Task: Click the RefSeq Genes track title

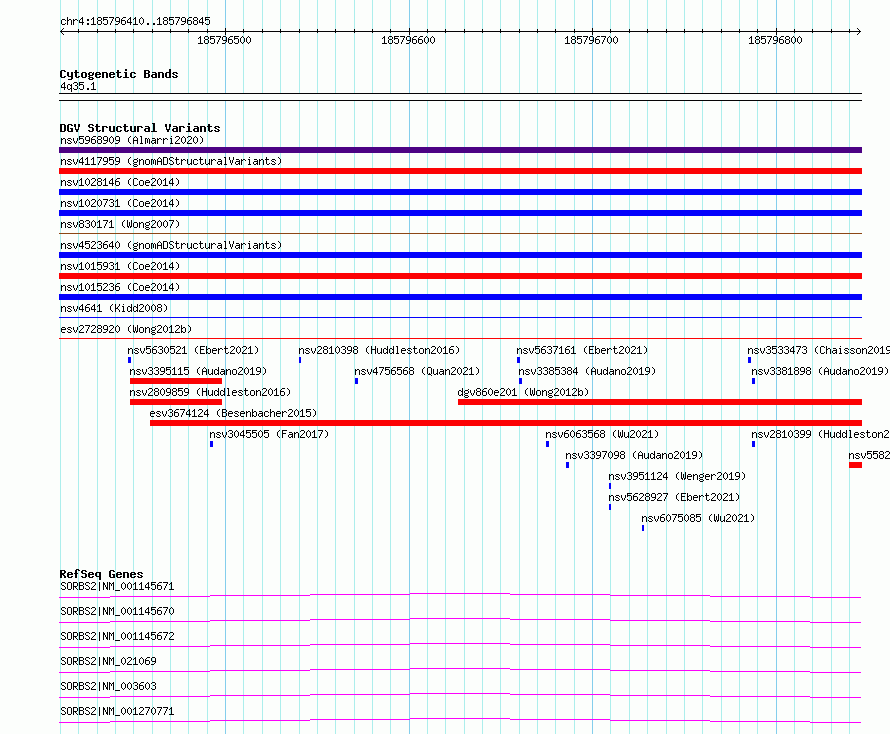Action: coord(102,574)
